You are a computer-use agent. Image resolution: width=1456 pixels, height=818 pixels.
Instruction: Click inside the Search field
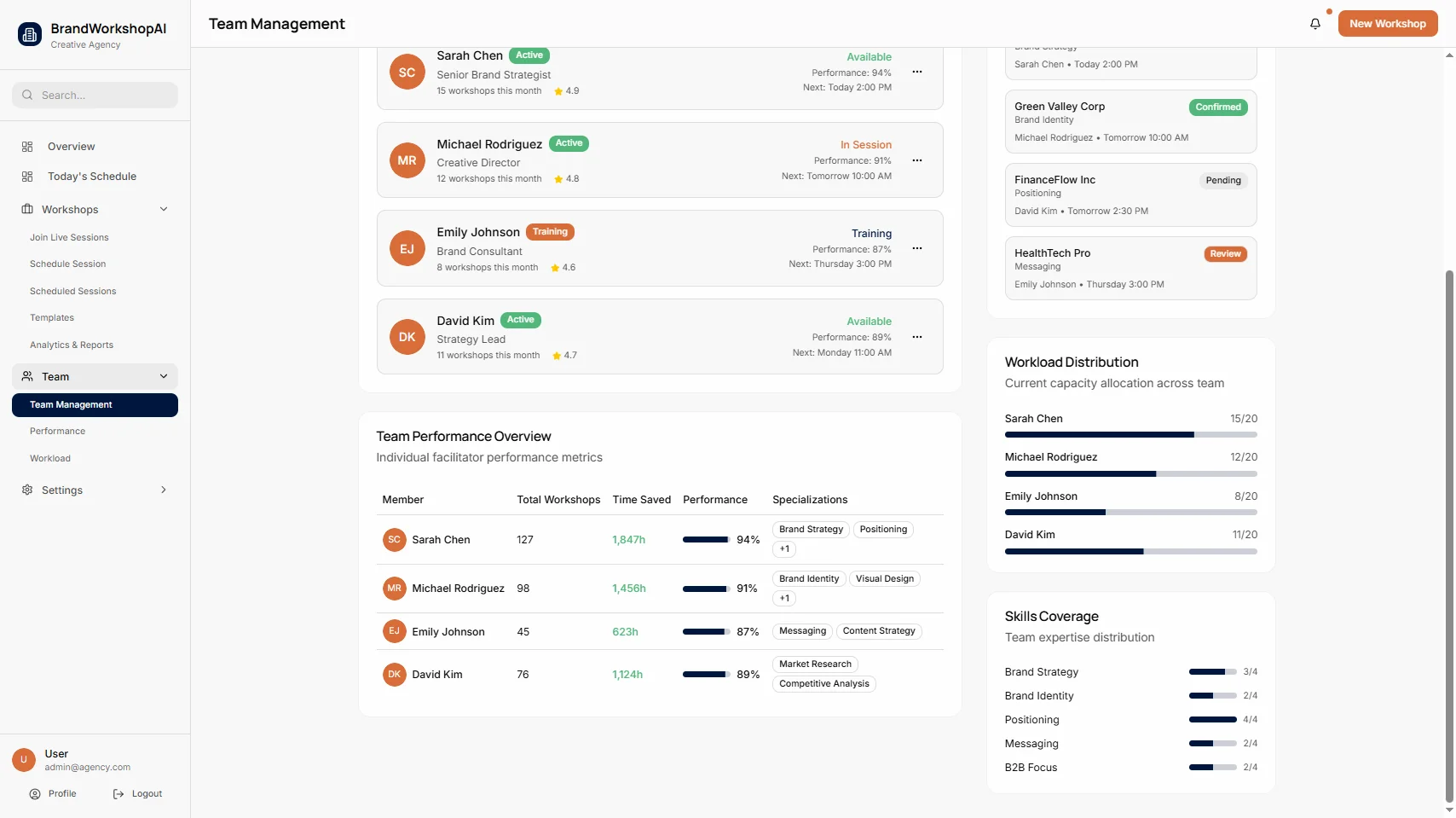tap(94, 95)
